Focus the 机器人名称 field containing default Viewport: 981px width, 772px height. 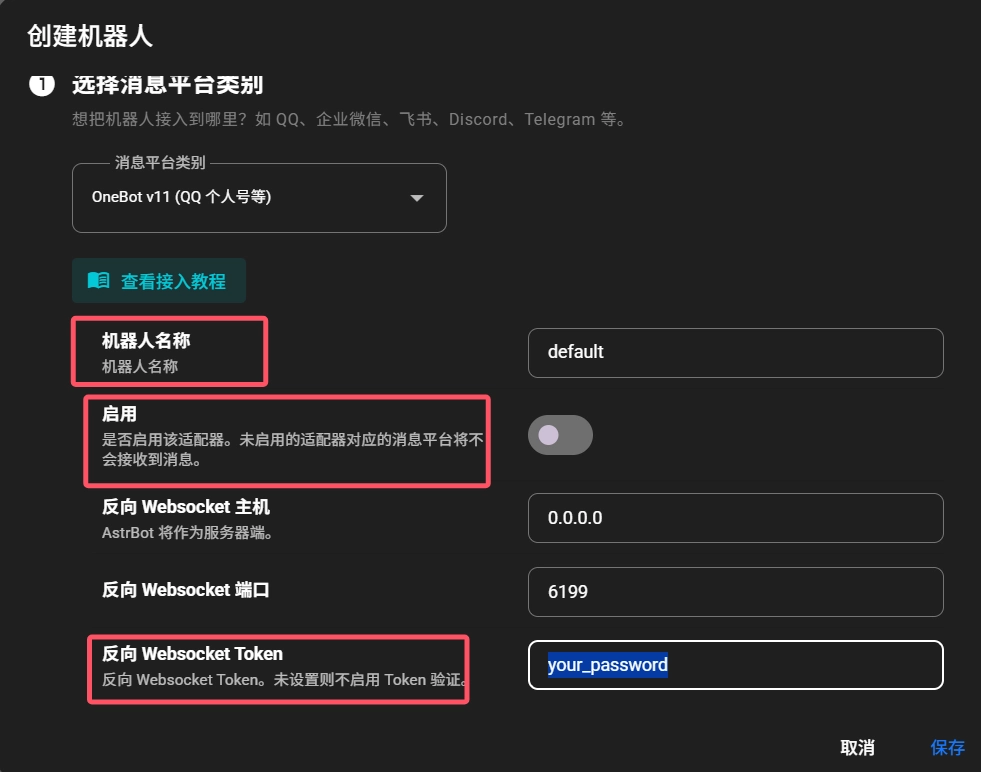tap(735, 353)
